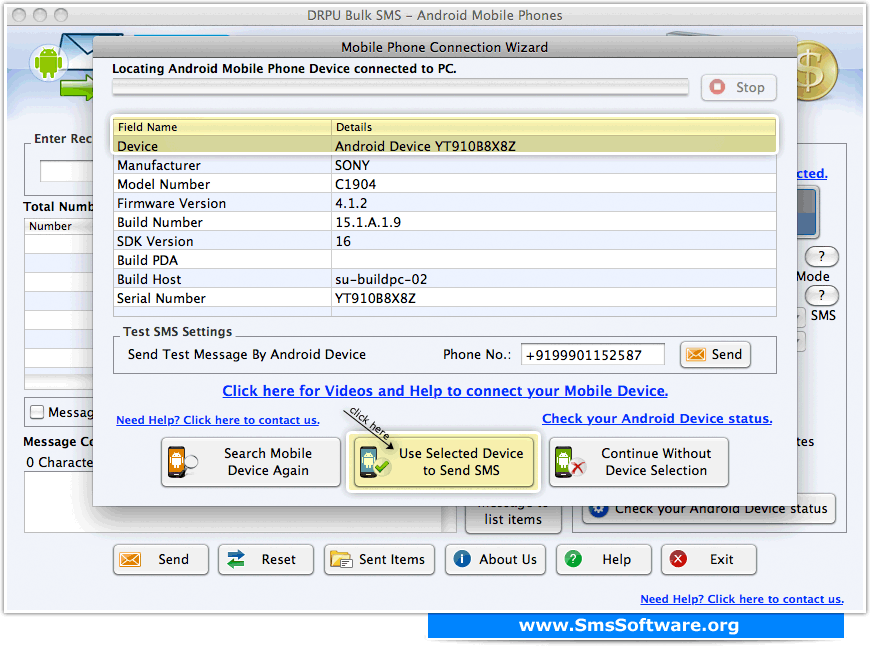The height and width of the screenshot is (647, 870).
Task: Select Firmware Version 4.1.2 row
Action: (x=444, y=203)
